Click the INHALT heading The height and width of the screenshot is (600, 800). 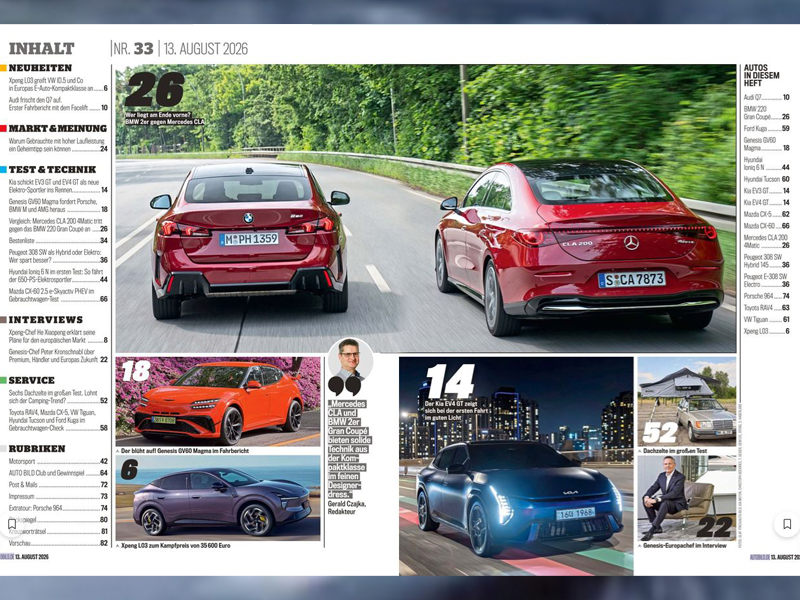click(x=41, y=48)
